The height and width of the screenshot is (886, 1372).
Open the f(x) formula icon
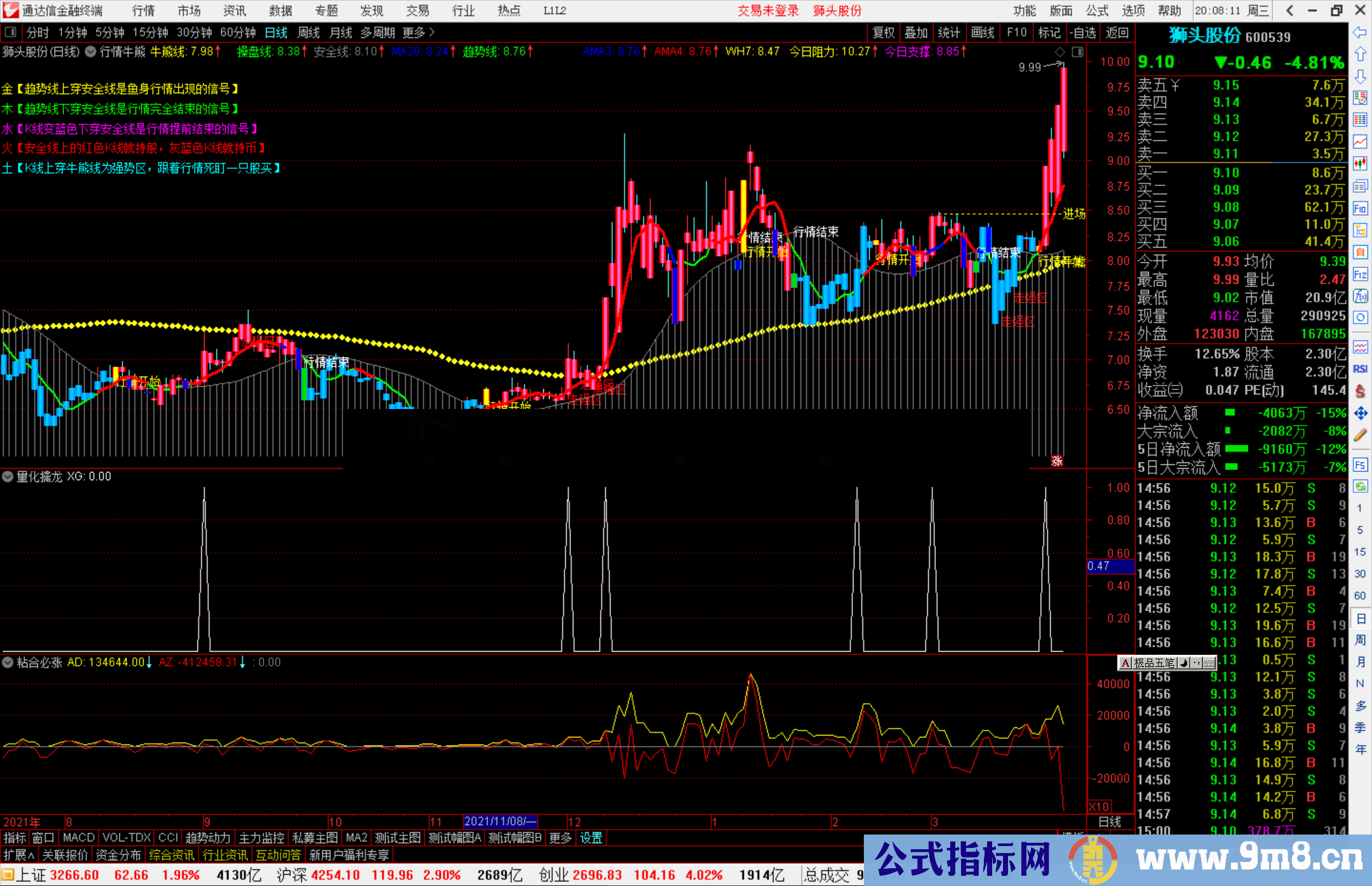(1360, 296)
